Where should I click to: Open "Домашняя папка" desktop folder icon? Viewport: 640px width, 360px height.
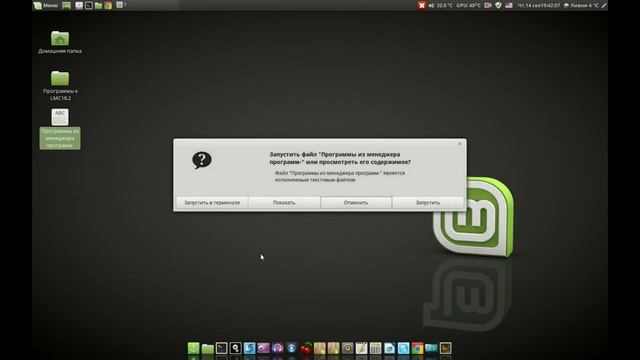click(x=60, y=42)
